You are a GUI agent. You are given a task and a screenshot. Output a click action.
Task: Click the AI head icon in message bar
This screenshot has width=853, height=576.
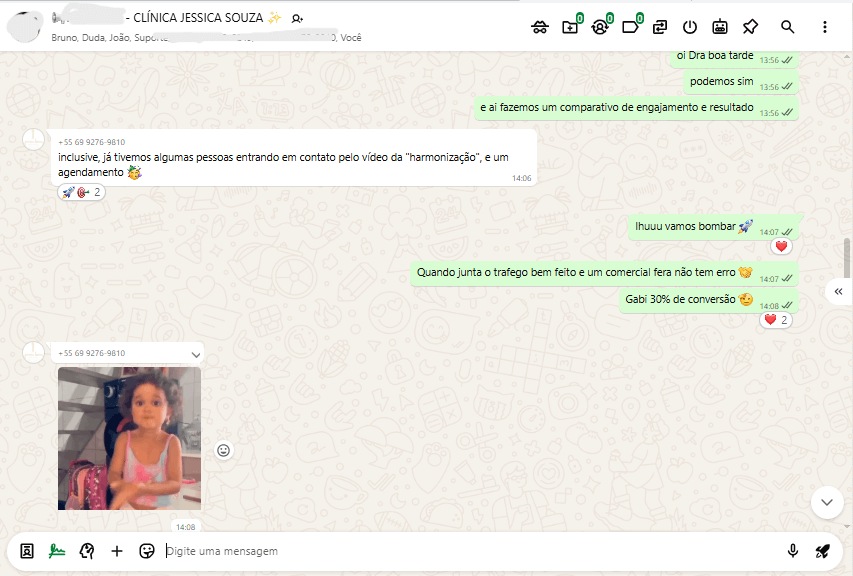click(87, 551)
